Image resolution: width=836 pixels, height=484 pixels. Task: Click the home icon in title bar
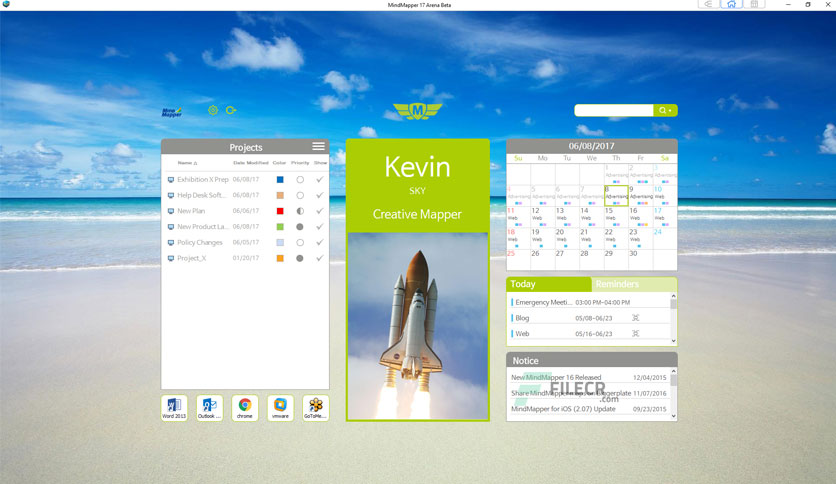[731, 4]
